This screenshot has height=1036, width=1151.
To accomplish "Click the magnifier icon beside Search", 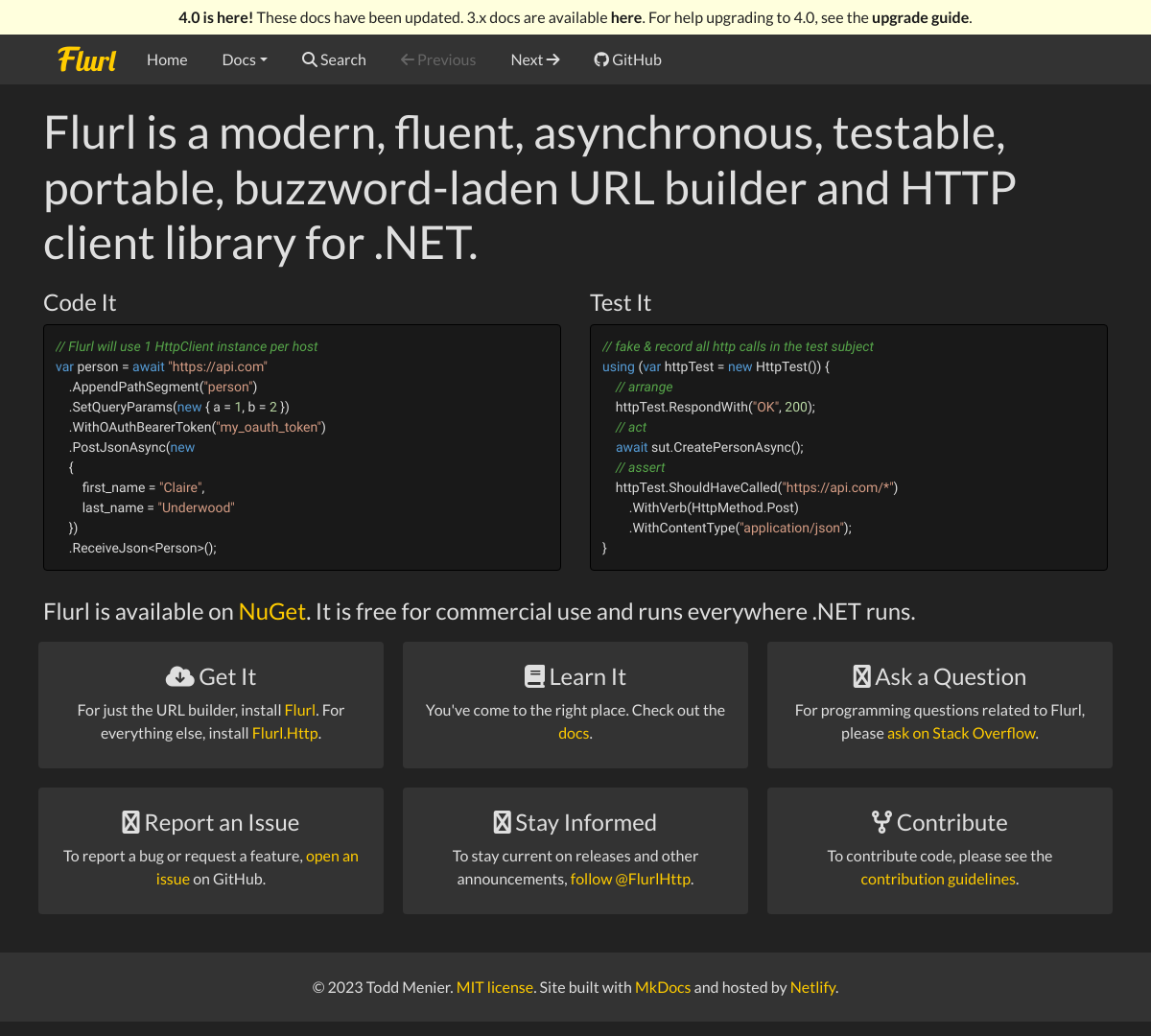I will point(309,59).
